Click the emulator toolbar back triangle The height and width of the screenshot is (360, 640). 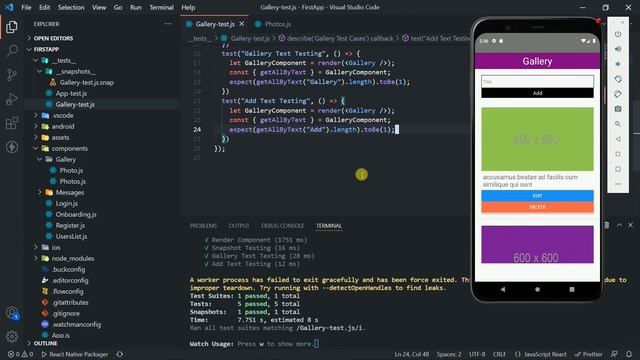coord(618,139)
